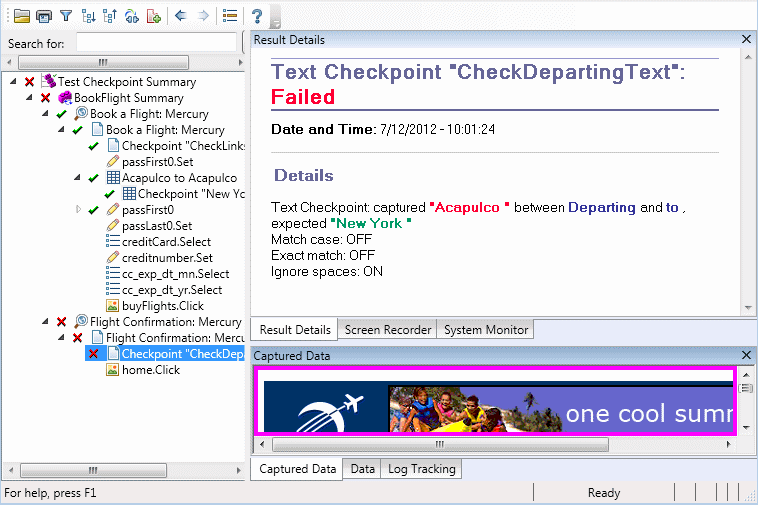Open the System Monitor tab

pos(486,330)
